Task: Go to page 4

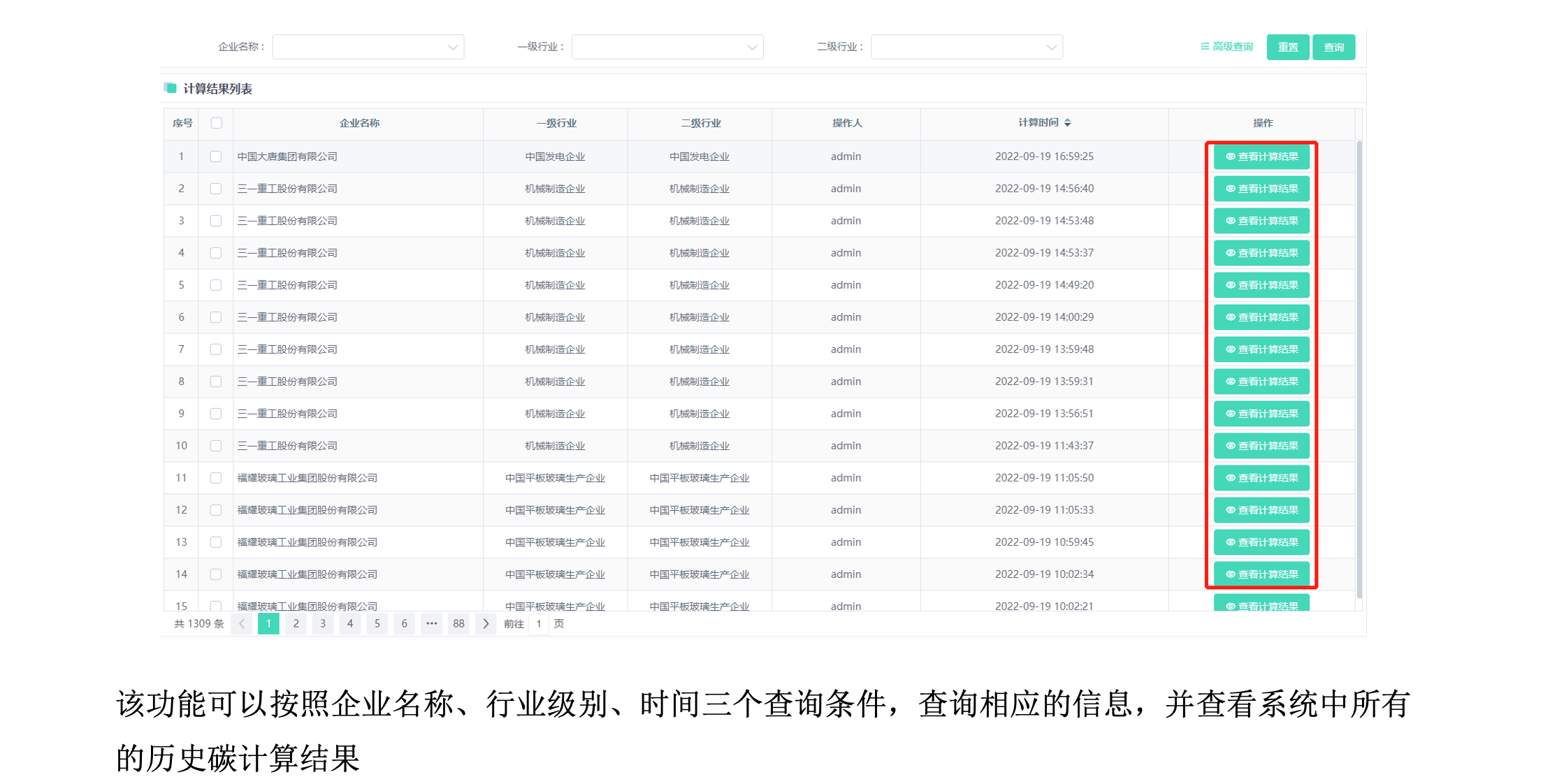Action: click(x=350, y=624)
